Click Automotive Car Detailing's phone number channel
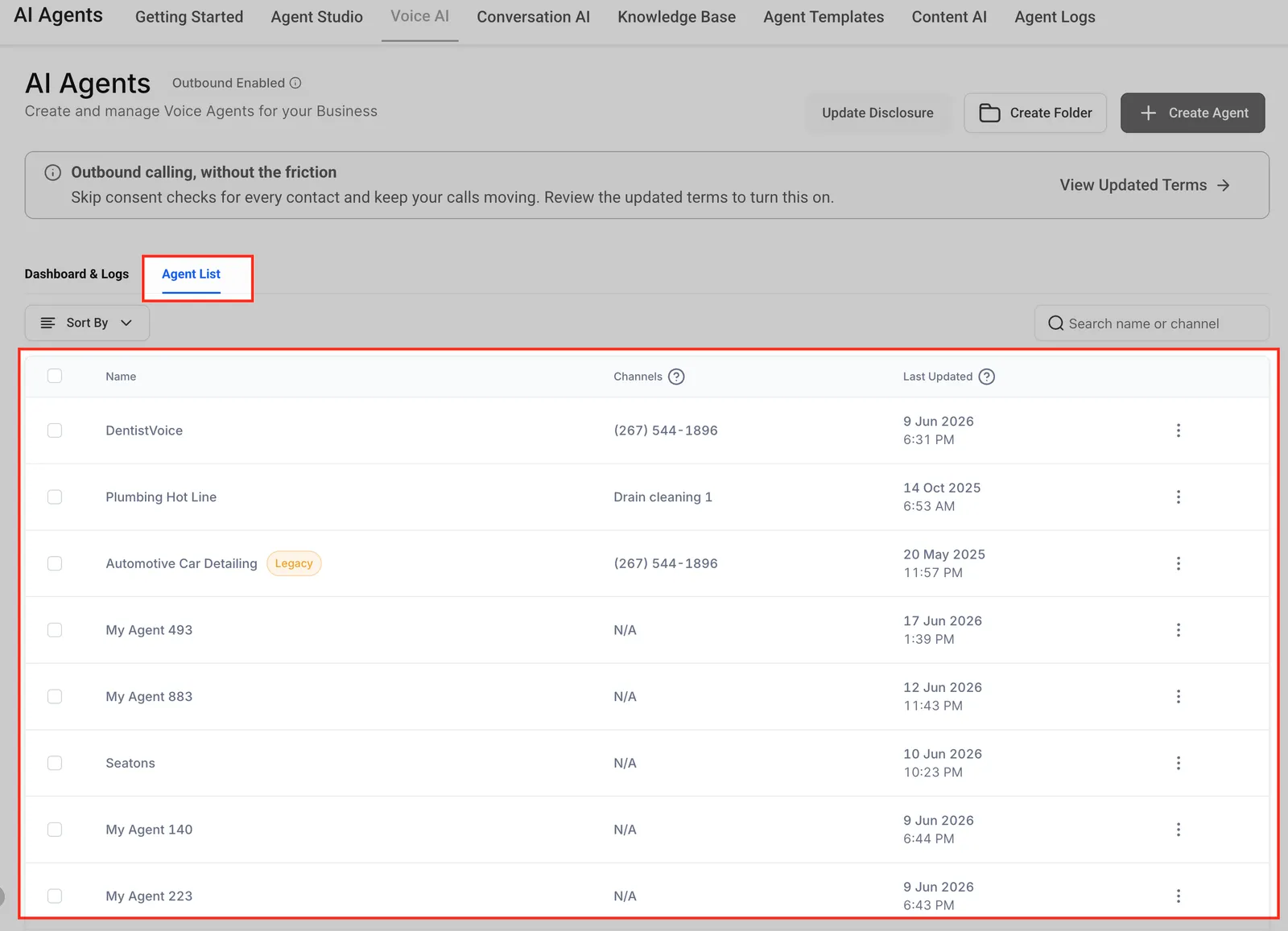The height and width of the screenshot is (931, 1288). click(x=666, y=563)
